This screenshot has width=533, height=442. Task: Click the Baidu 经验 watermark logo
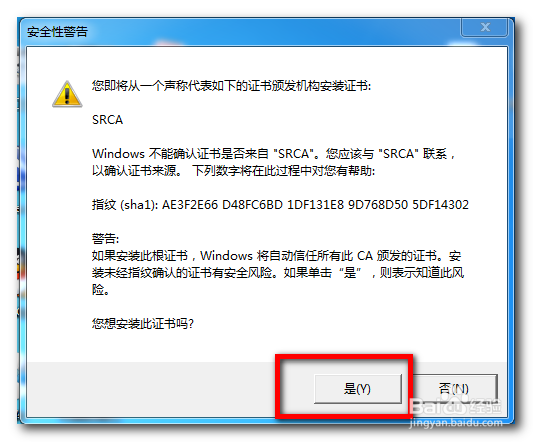(x=455, y=406)
